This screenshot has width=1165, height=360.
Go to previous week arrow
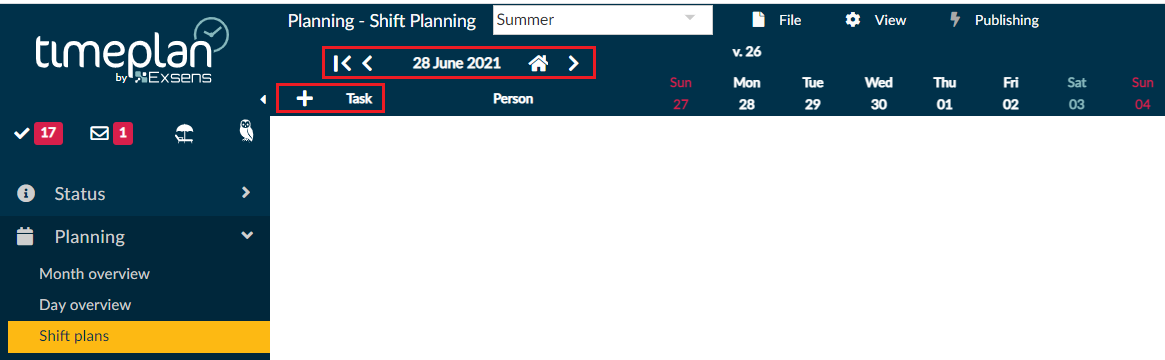[x=367, y=64]
